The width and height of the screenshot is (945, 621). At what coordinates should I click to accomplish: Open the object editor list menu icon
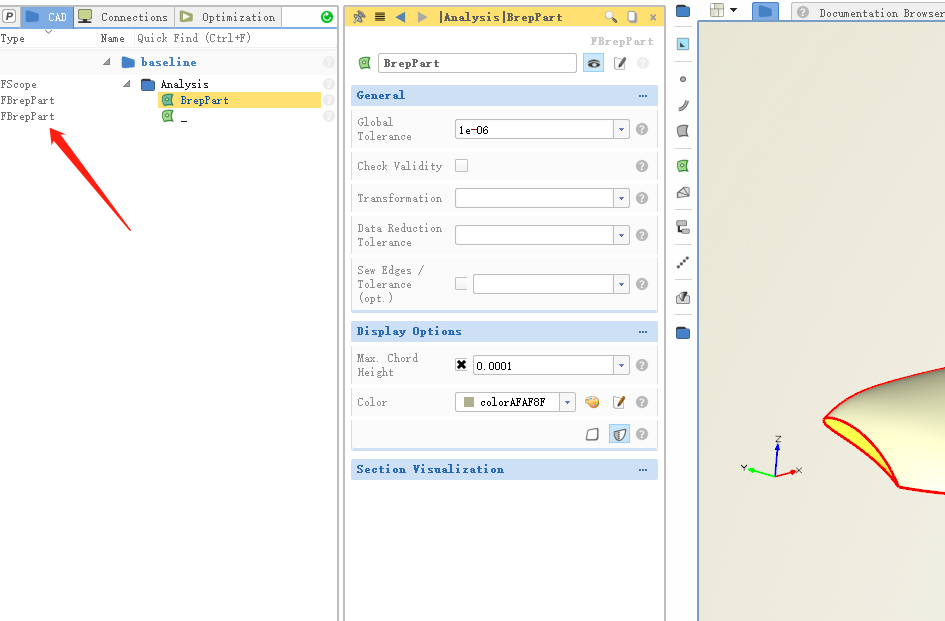(x=380, y=17)
